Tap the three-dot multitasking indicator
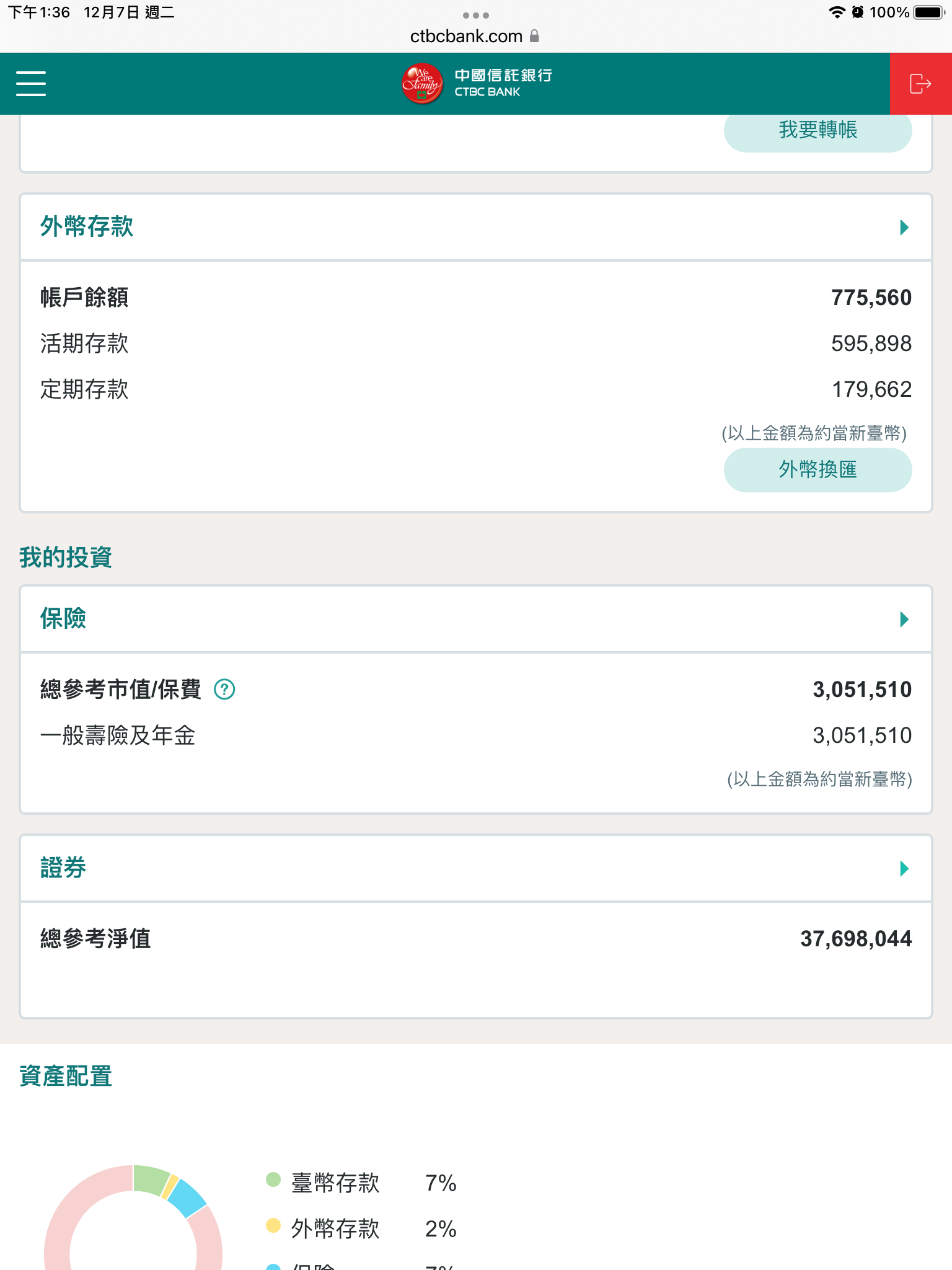 [x=476, y=15]
